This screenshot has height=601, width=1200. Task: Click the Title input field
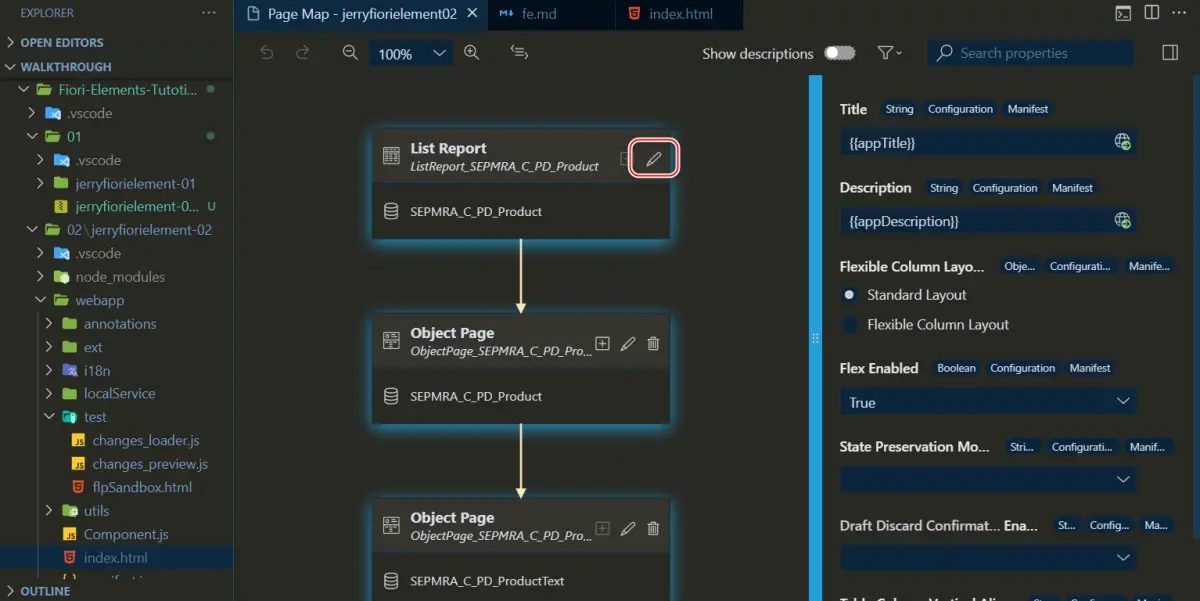click(x=988, y=143)
